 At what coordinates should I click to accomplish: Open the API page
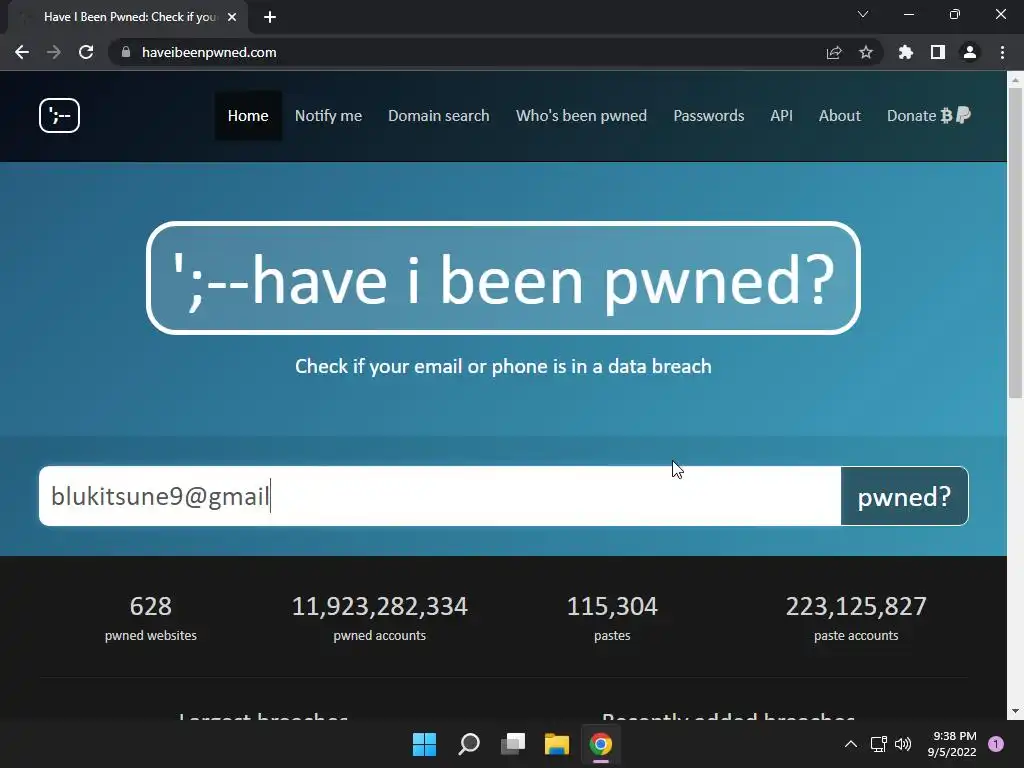pos(781,116)
